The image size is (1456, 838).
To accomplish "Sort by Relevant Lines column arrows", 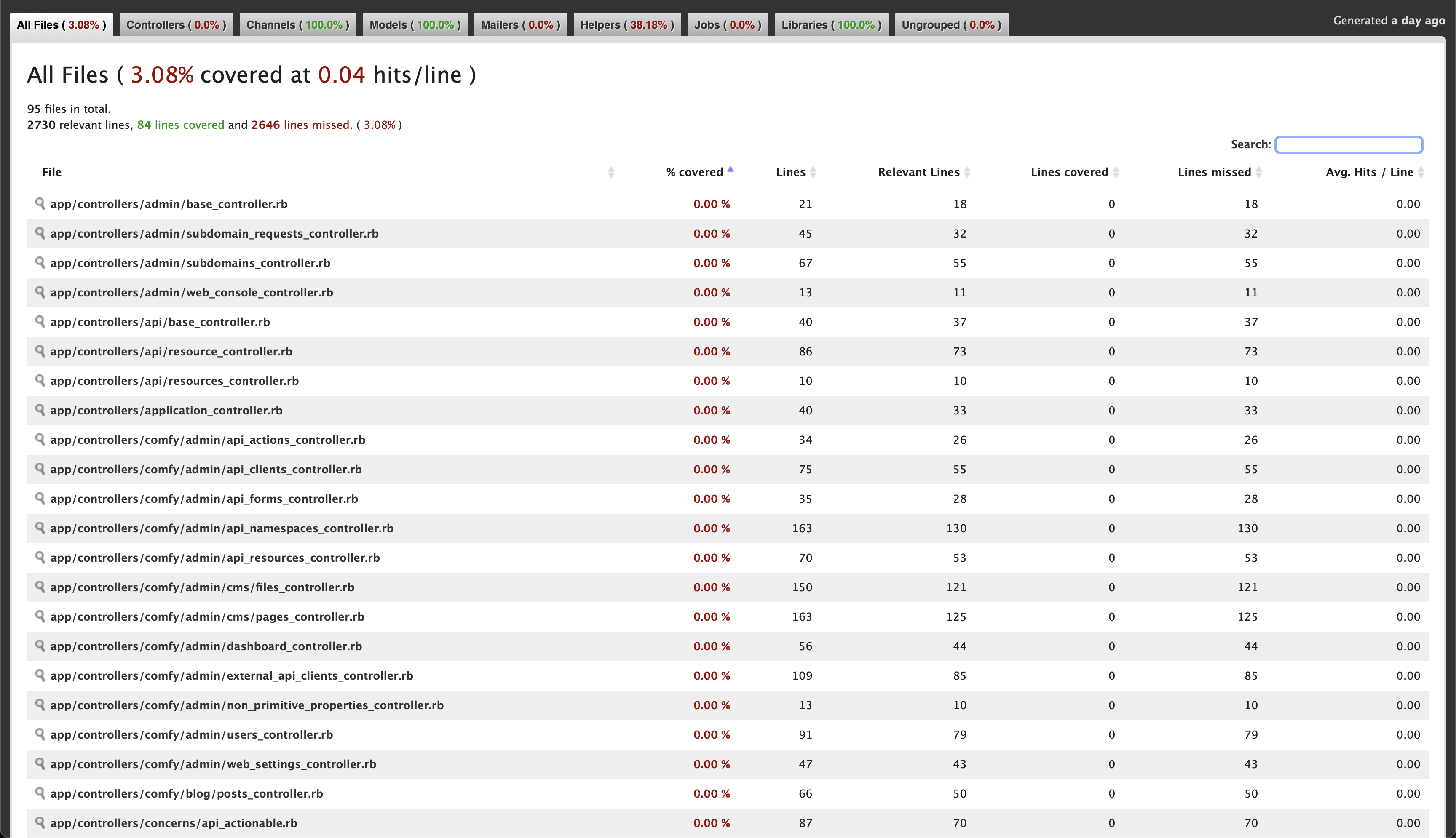I will pyautogui.click(x=967, y=172).
